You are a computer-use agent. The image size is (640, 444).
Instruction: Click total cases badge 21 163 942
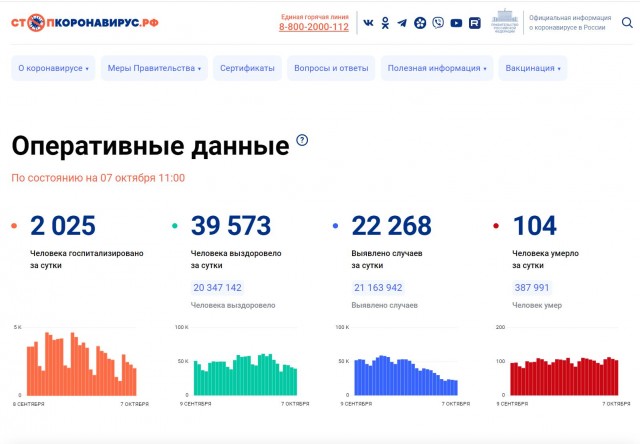378,288
